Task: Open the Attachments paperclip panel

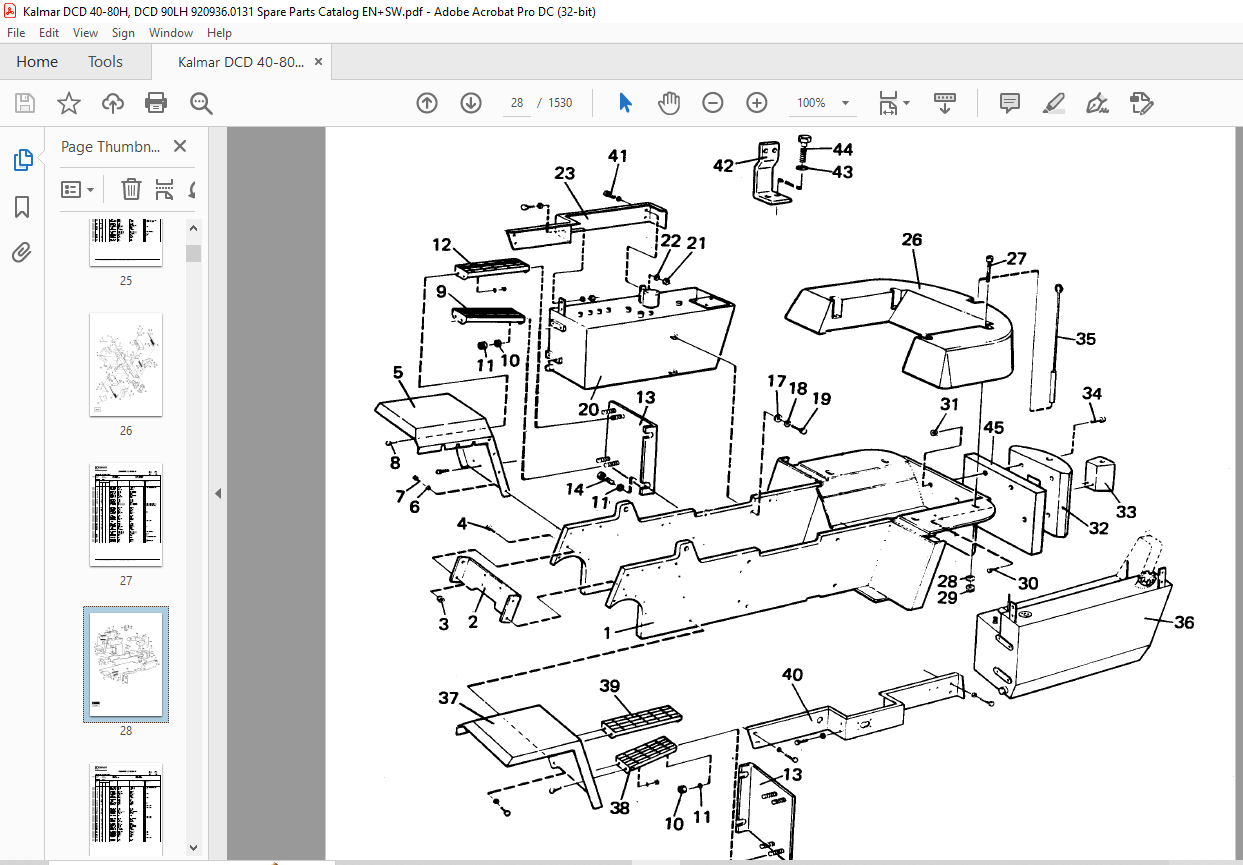Action: coord(22,253)
